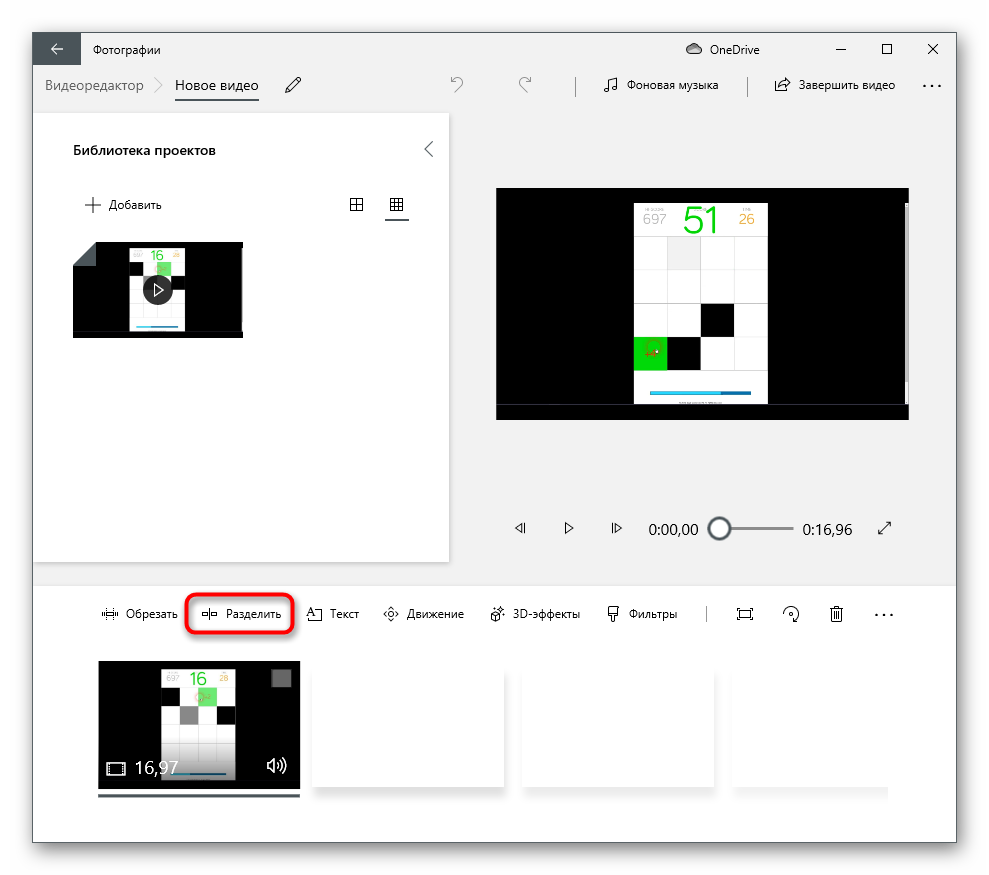
Task: Collapse the project library panel
Action: click(428, 149)
